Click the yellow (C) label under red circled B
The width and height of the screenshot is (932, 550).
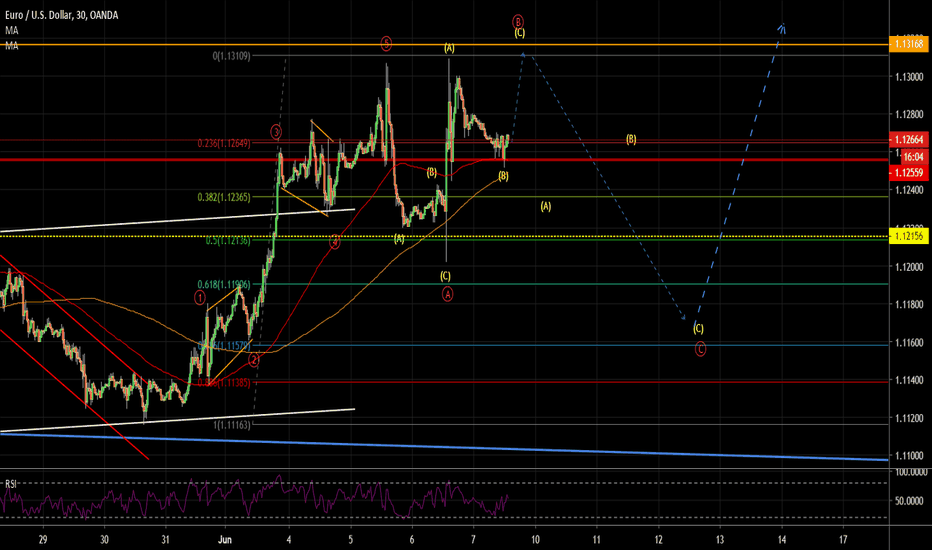(519, 33)
